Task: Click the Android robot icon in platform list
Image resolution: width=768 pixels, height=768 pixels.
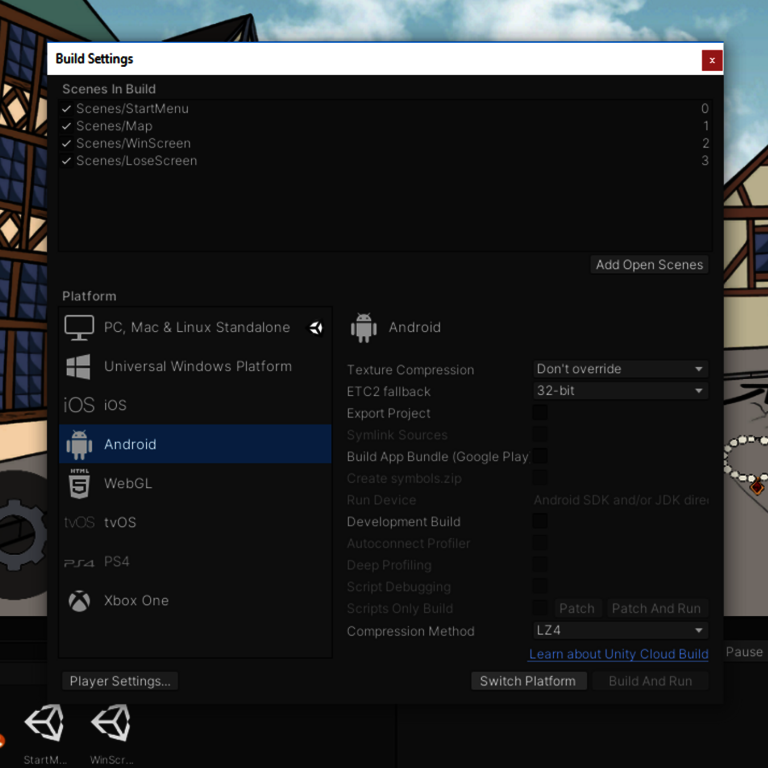Action: [79, 445]
